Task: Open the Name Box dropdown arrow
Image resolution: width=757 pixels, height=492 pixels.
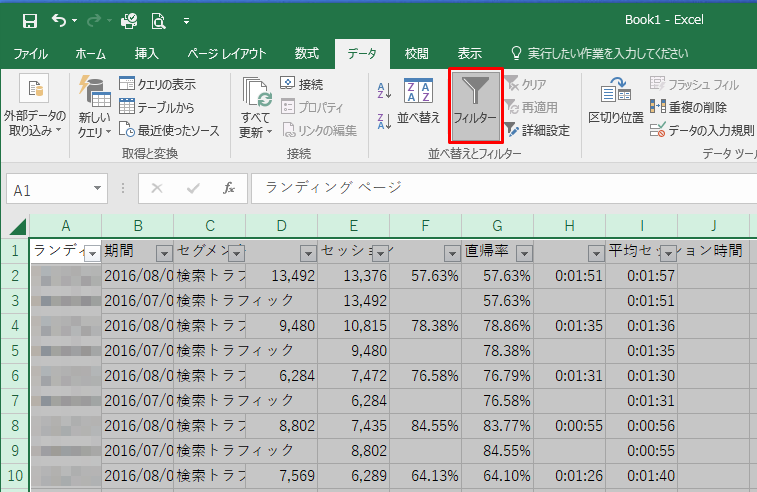Action: 98,189
